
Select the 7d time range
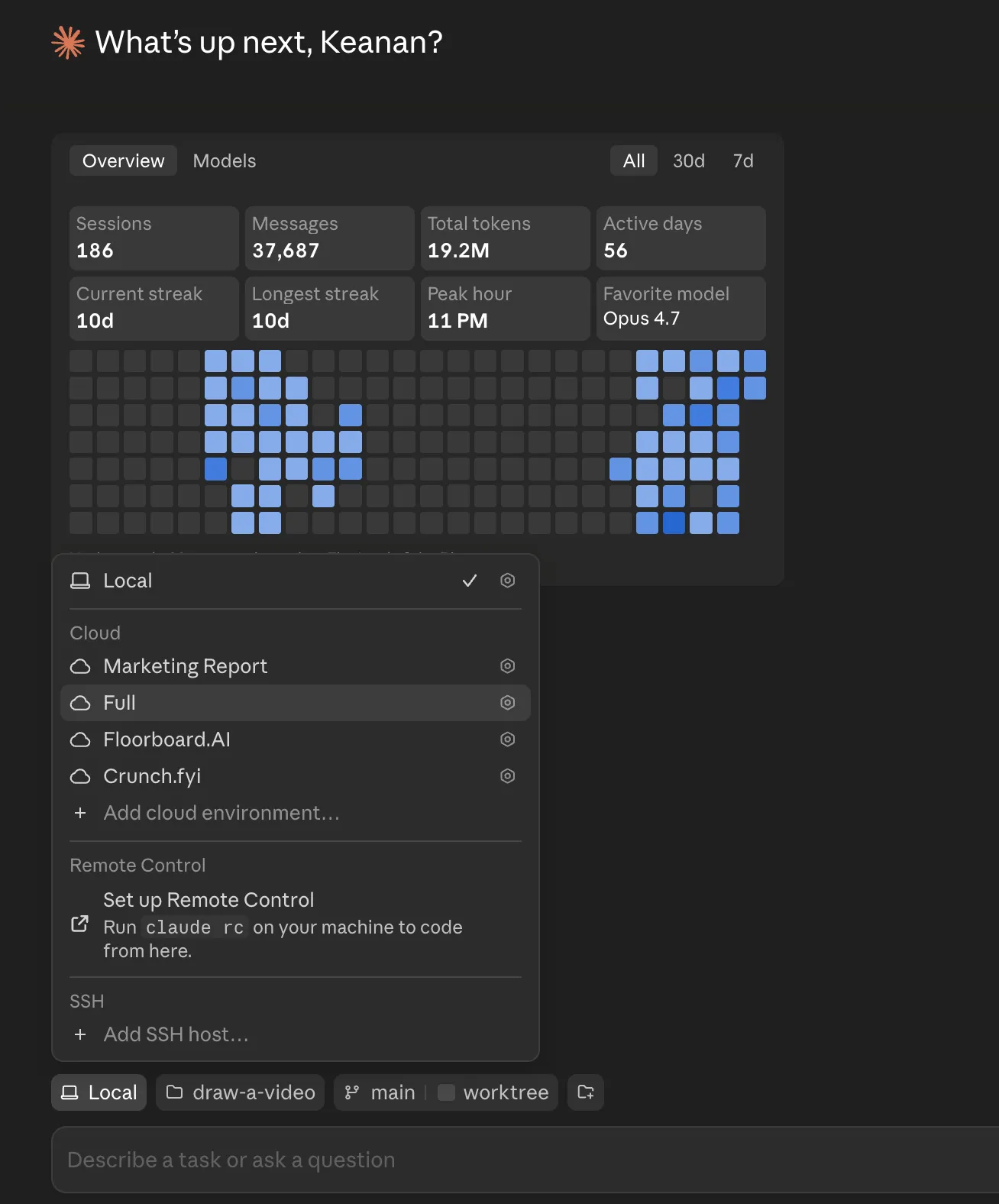[x=743, y=161]
